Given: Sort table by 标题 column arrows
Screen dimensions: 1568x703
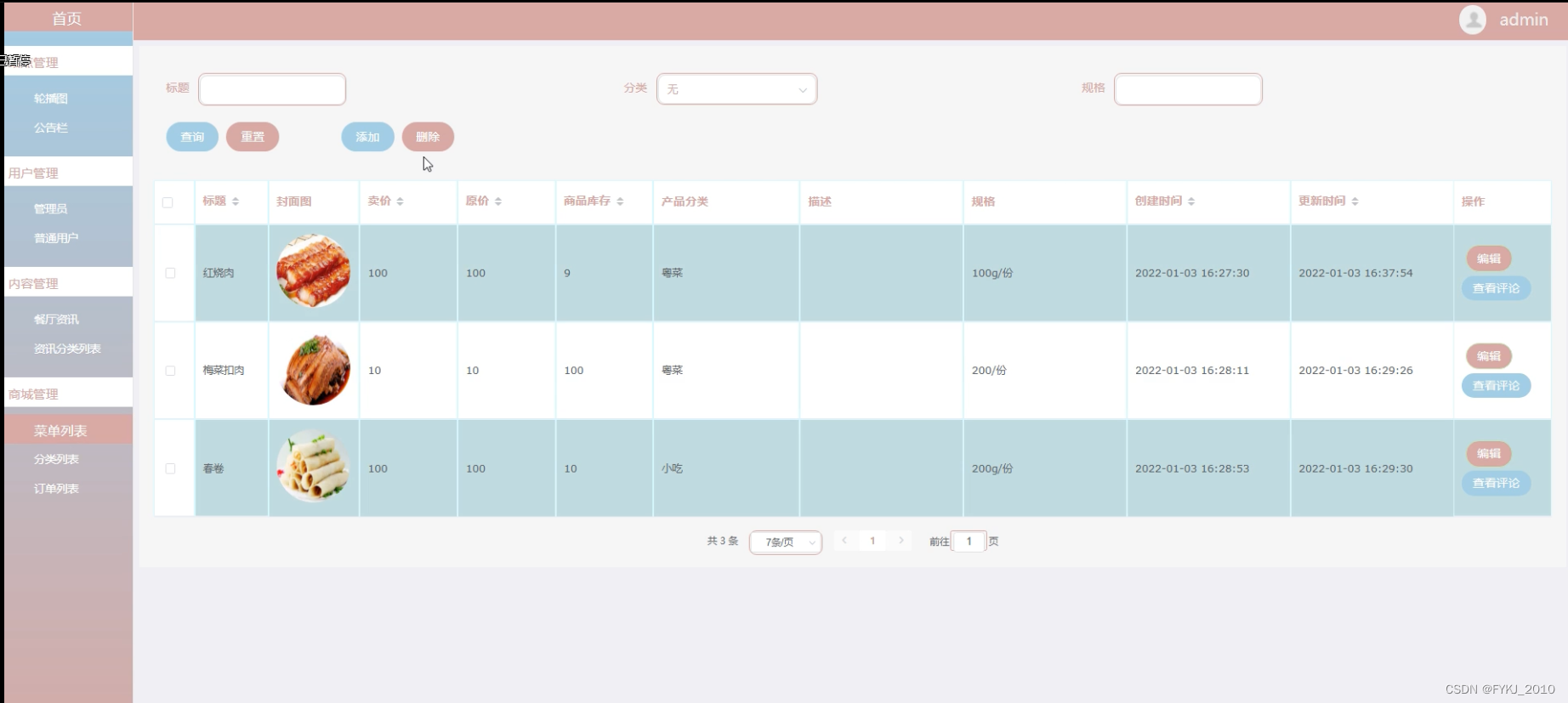Looking at the screenshot, I should [236, 201].
